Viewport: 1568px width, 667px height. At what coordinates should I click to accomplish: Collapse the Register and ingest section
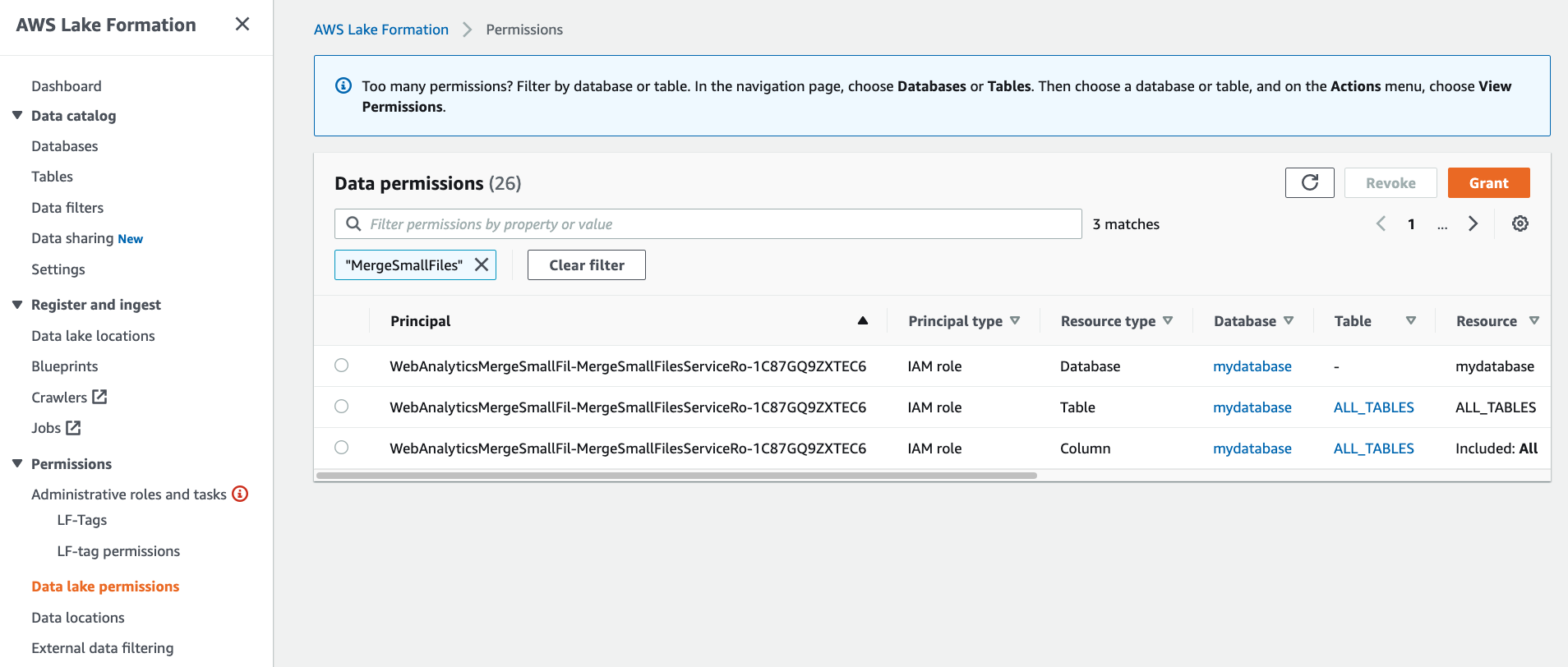[17, 304]
